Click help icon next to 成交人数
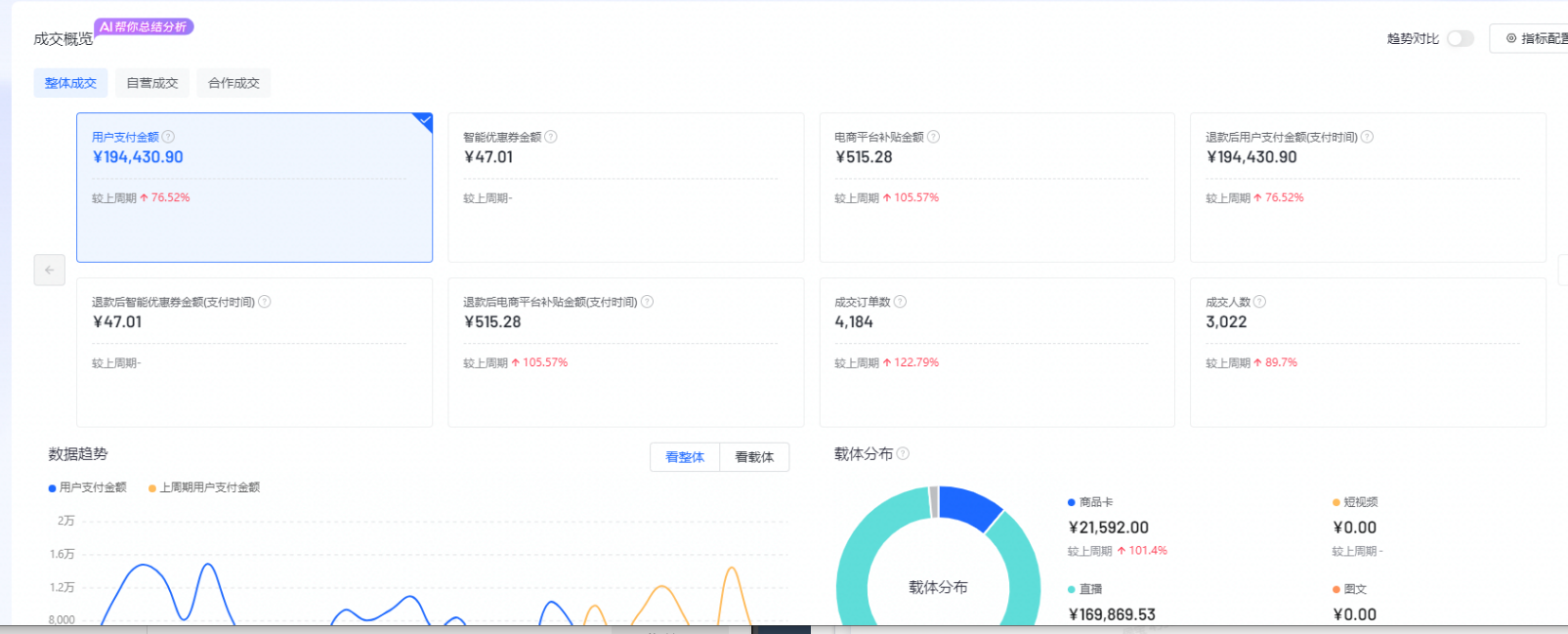This screenshot has width=1568, height=634. 1259,302
